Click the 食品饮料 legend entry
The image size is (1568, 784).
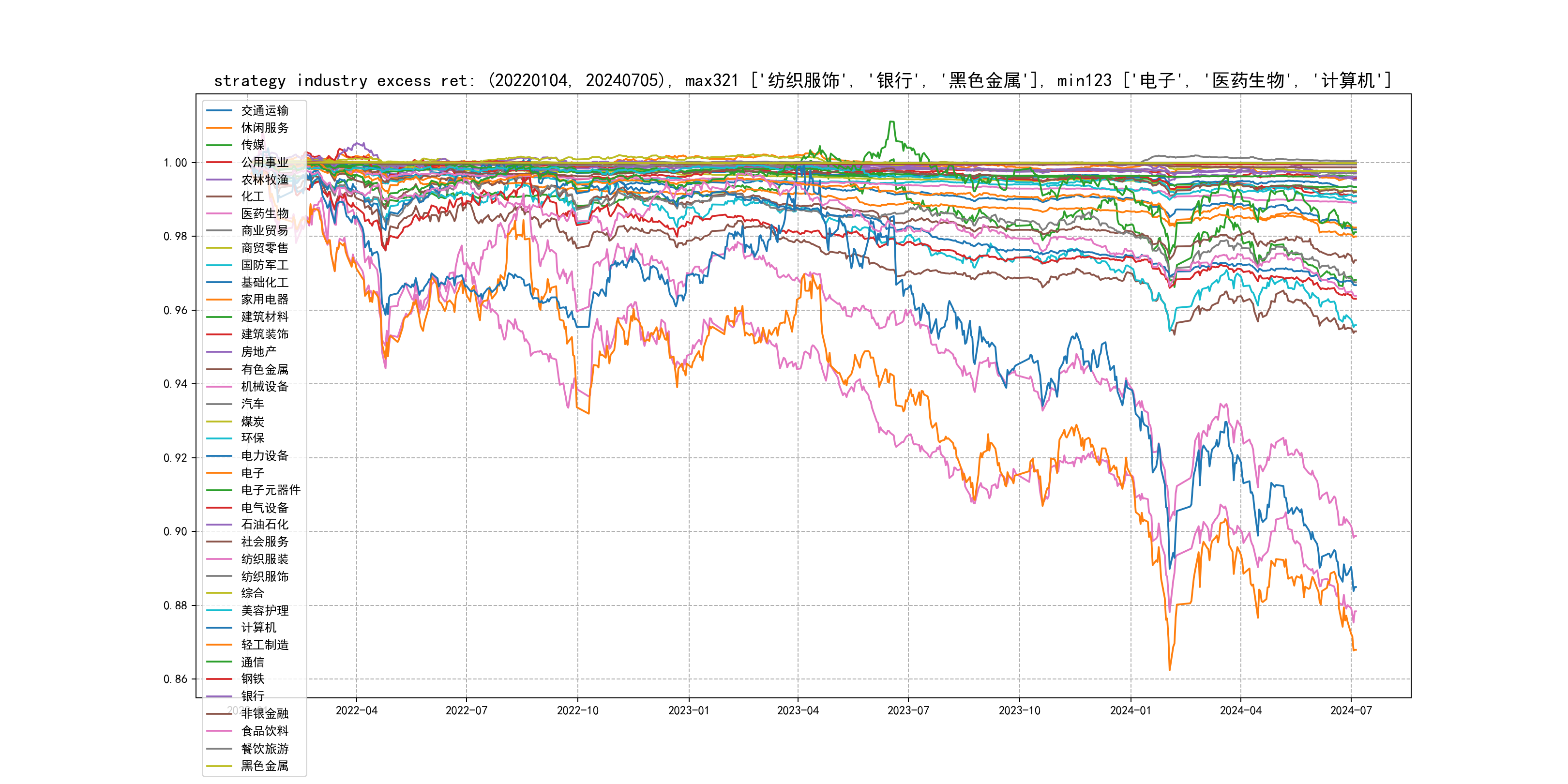point(264,731)
